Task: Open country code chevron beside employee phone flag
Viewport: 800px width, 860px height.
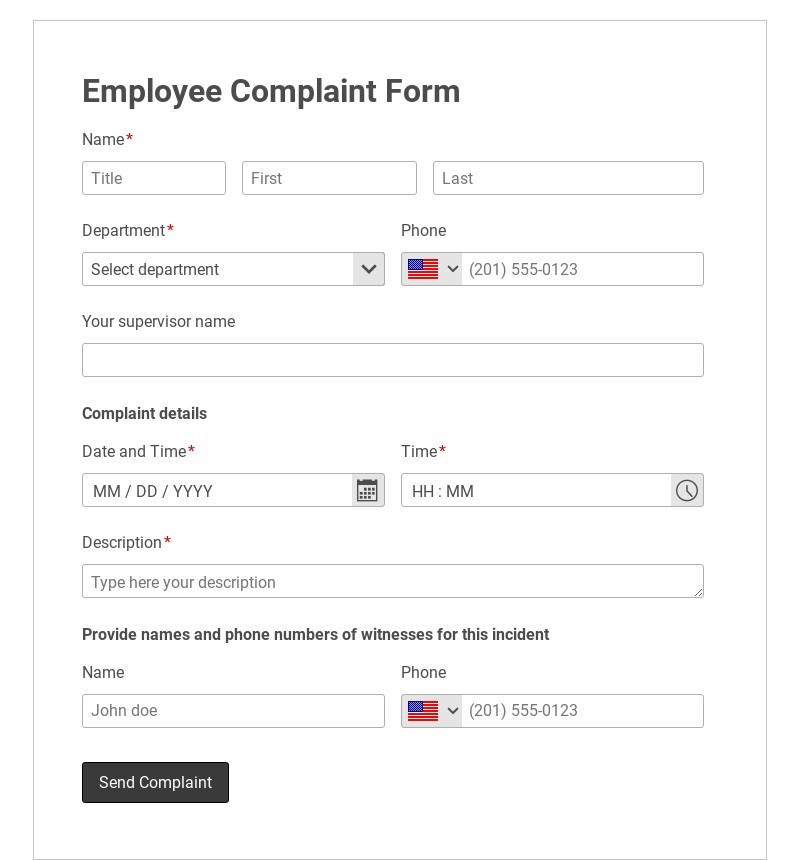Action: click(x=452, y=269)
